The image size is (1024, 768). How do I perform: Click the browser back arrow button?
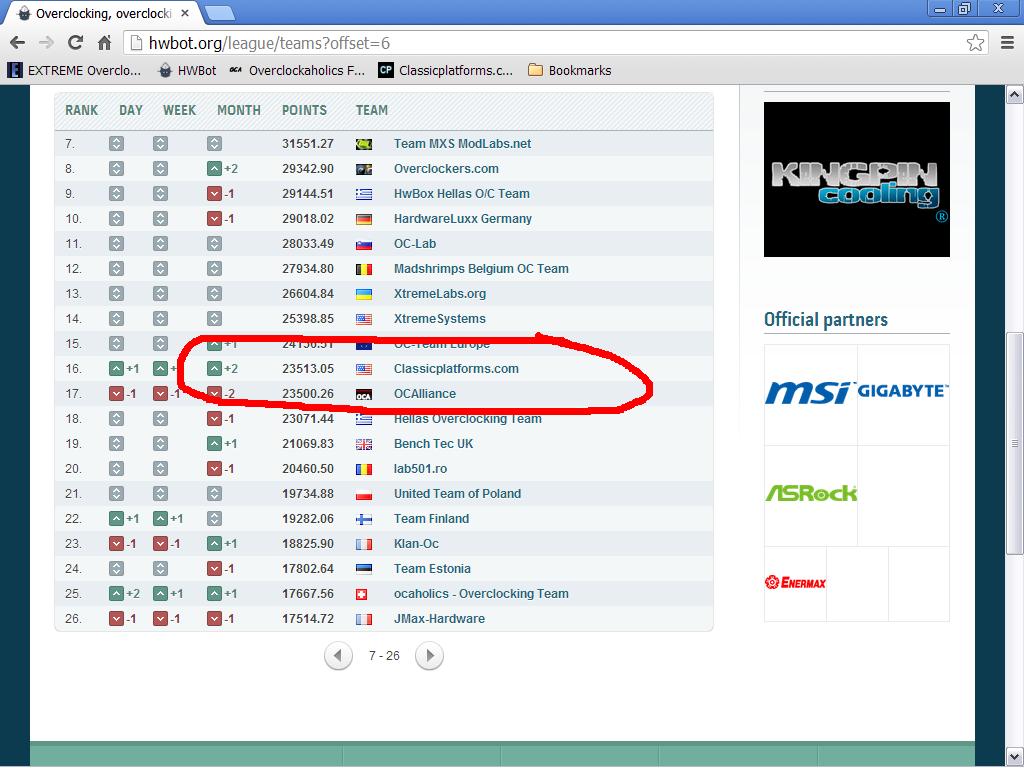17,42
